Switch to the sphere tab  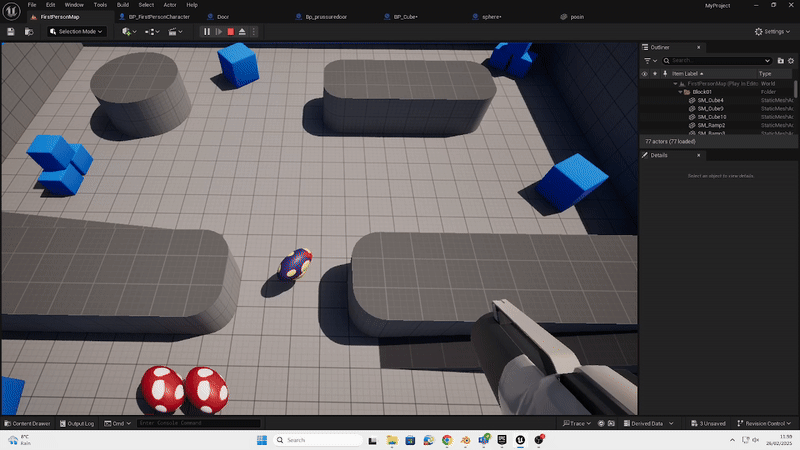[491, 17]
